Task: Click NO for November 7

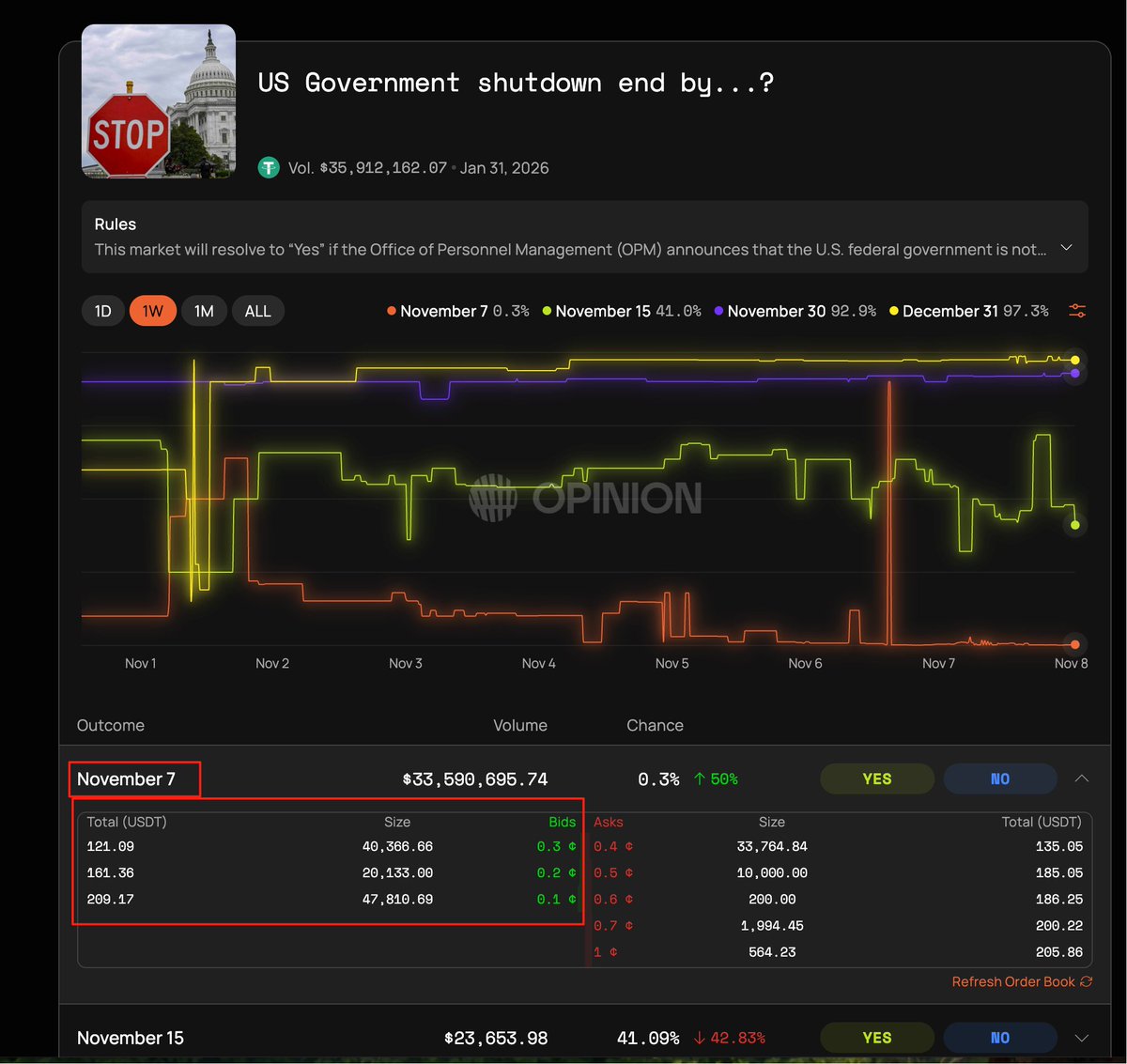Action: point(1000,779)
